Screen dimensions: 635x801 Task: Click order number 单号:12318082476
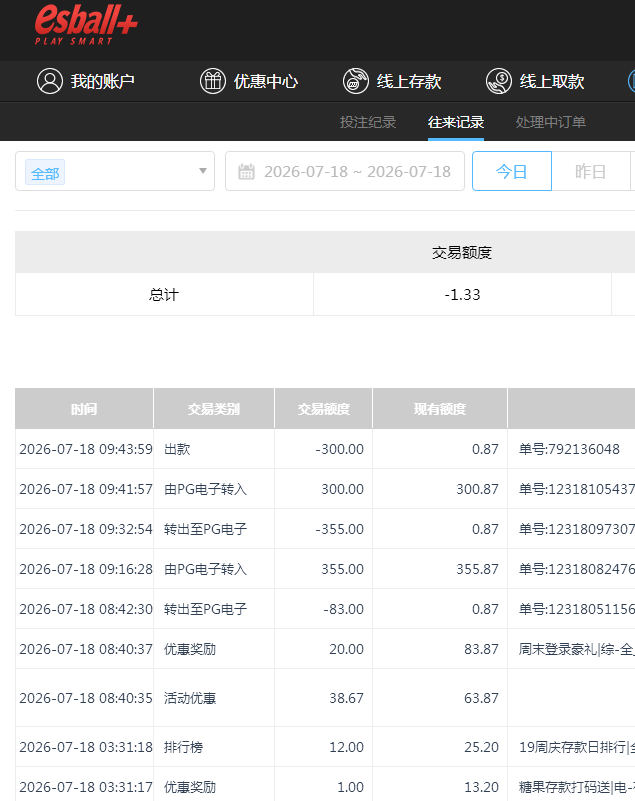pos(577,569)
